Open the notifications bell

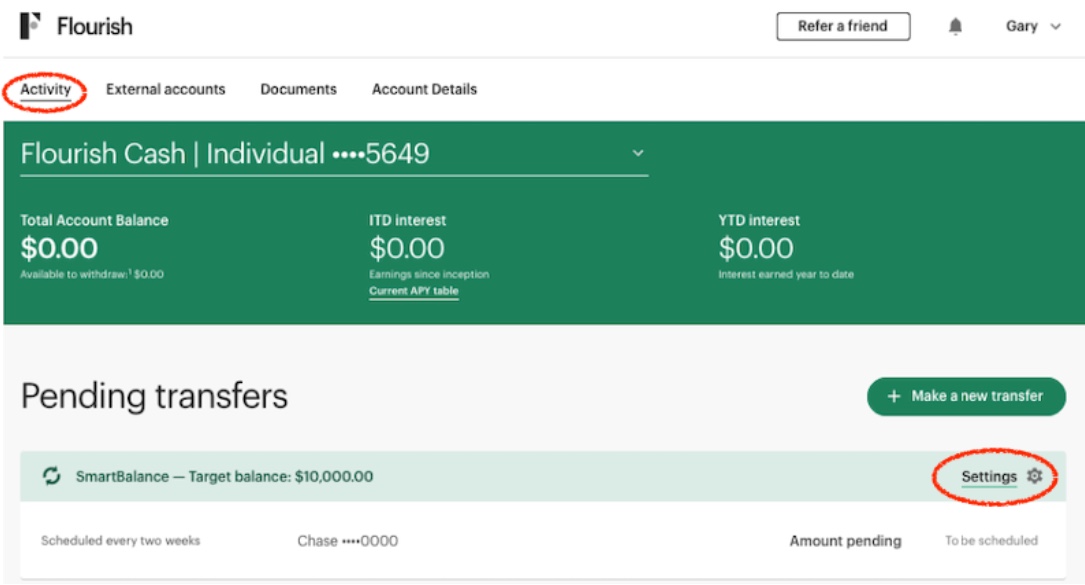click(955, 26)
